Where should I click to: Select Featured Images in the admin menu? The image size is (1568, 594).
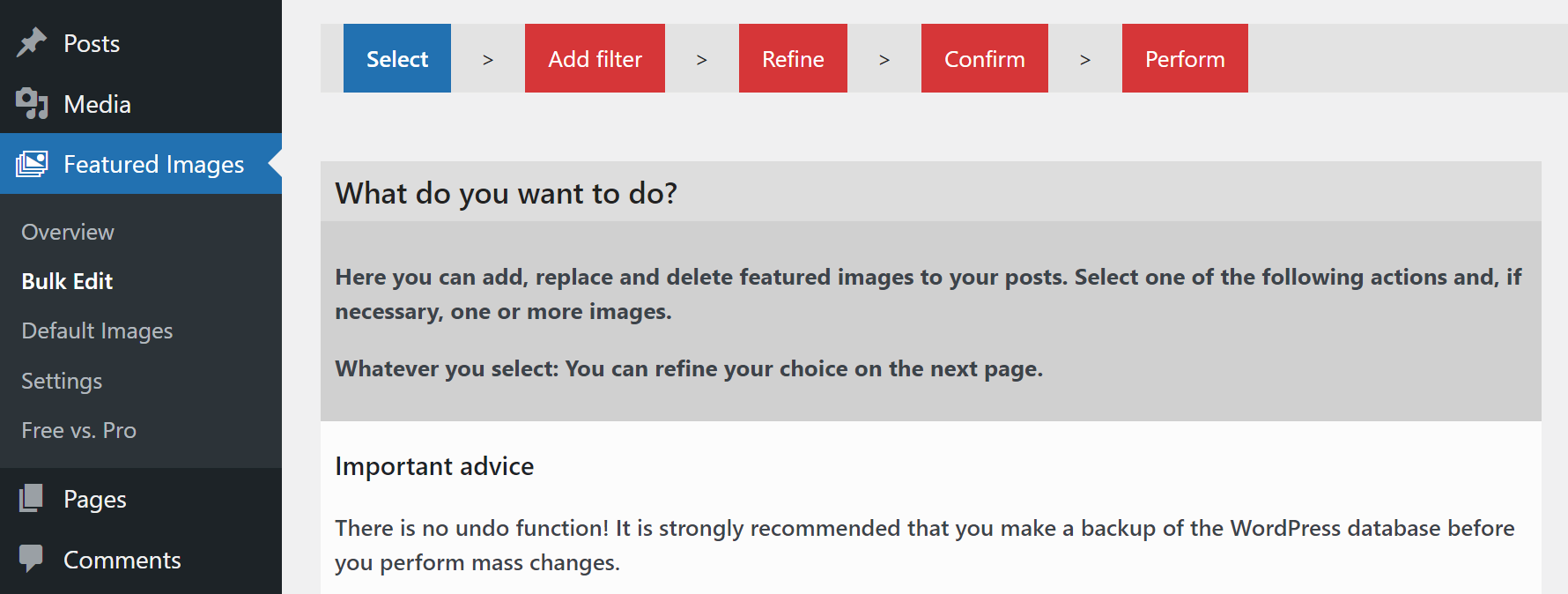153,164
